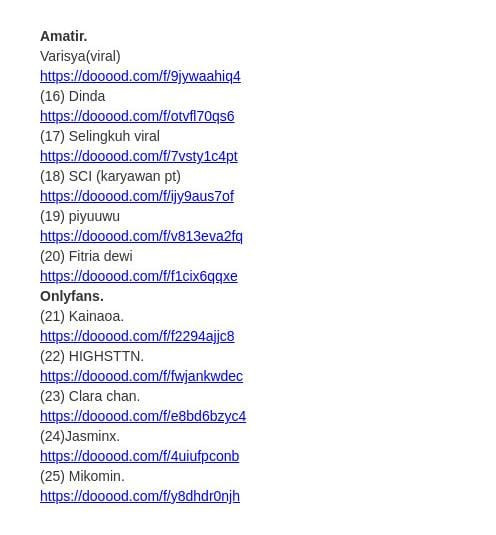Click the text label (21) Kainaoa.
Screen dimensions: 496x535
pos(82,316)
